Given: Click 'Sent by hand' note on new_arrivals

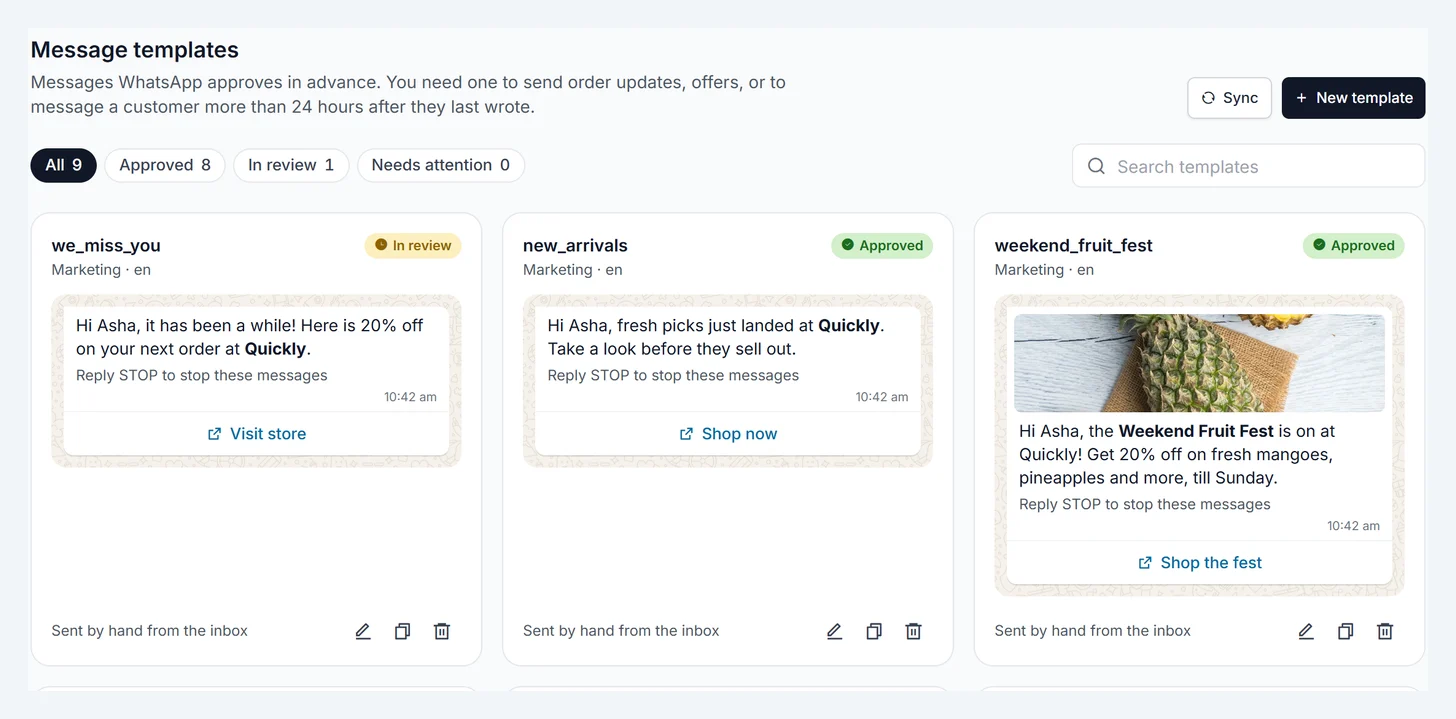Looking at the screenshot, I should 621,631.
